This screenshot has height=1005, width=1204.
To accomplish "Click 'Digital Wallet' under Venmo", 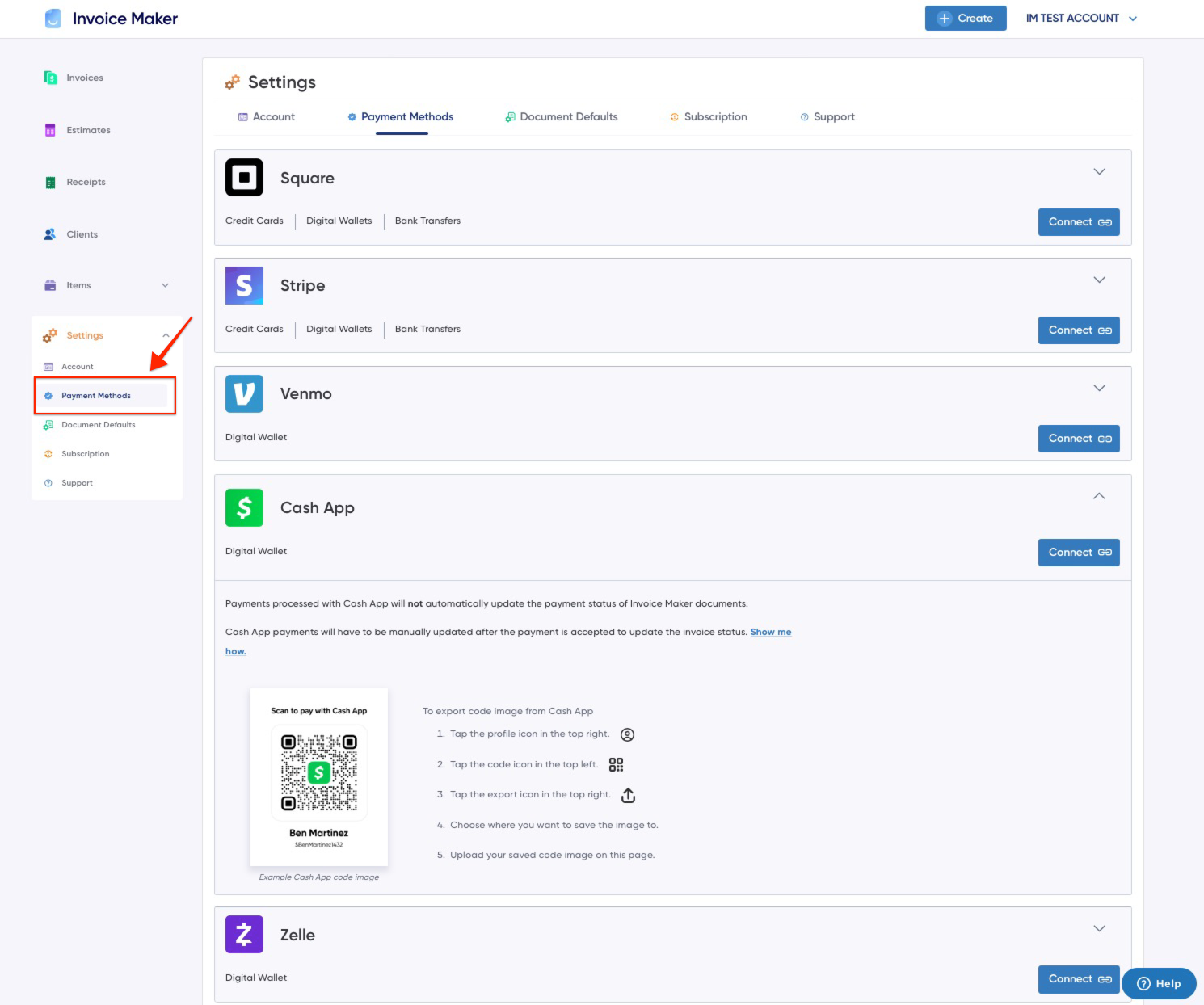I will pos(256,437).
